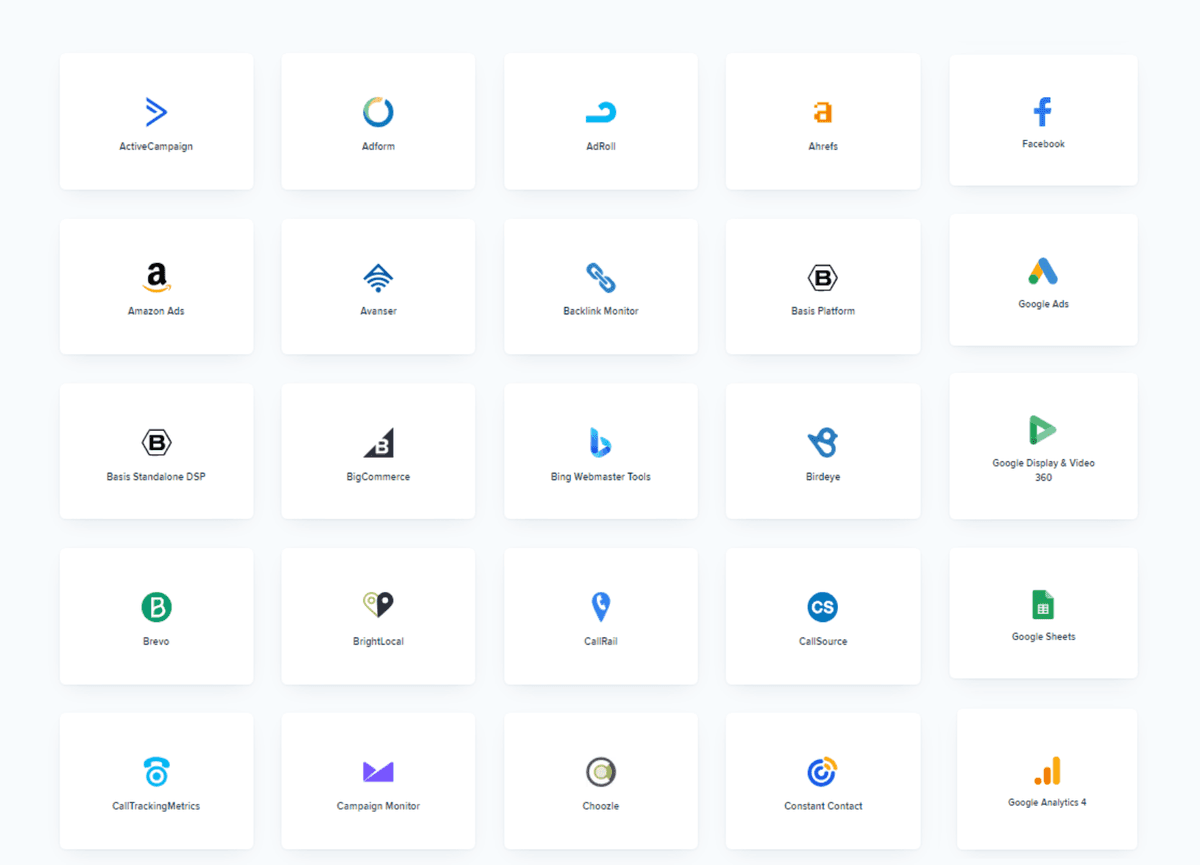Screen dimensions: 1200x865
Task: Select the "Google Ads" label text
Action: (1043, 304)
